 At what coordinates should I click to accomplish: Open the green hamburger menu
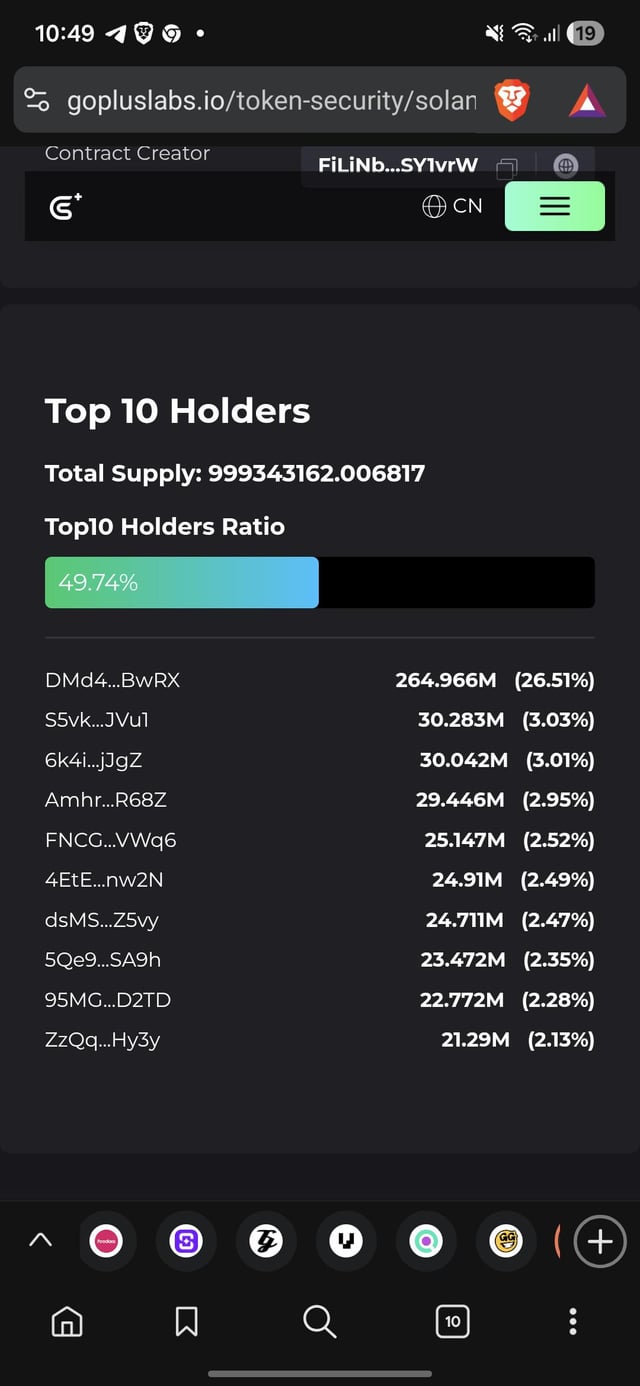[554, 206]
